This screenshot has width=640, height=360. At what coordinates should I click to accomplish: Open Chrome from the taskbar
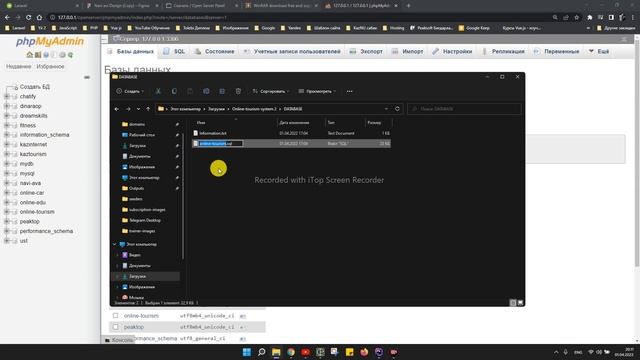[291, 352]
